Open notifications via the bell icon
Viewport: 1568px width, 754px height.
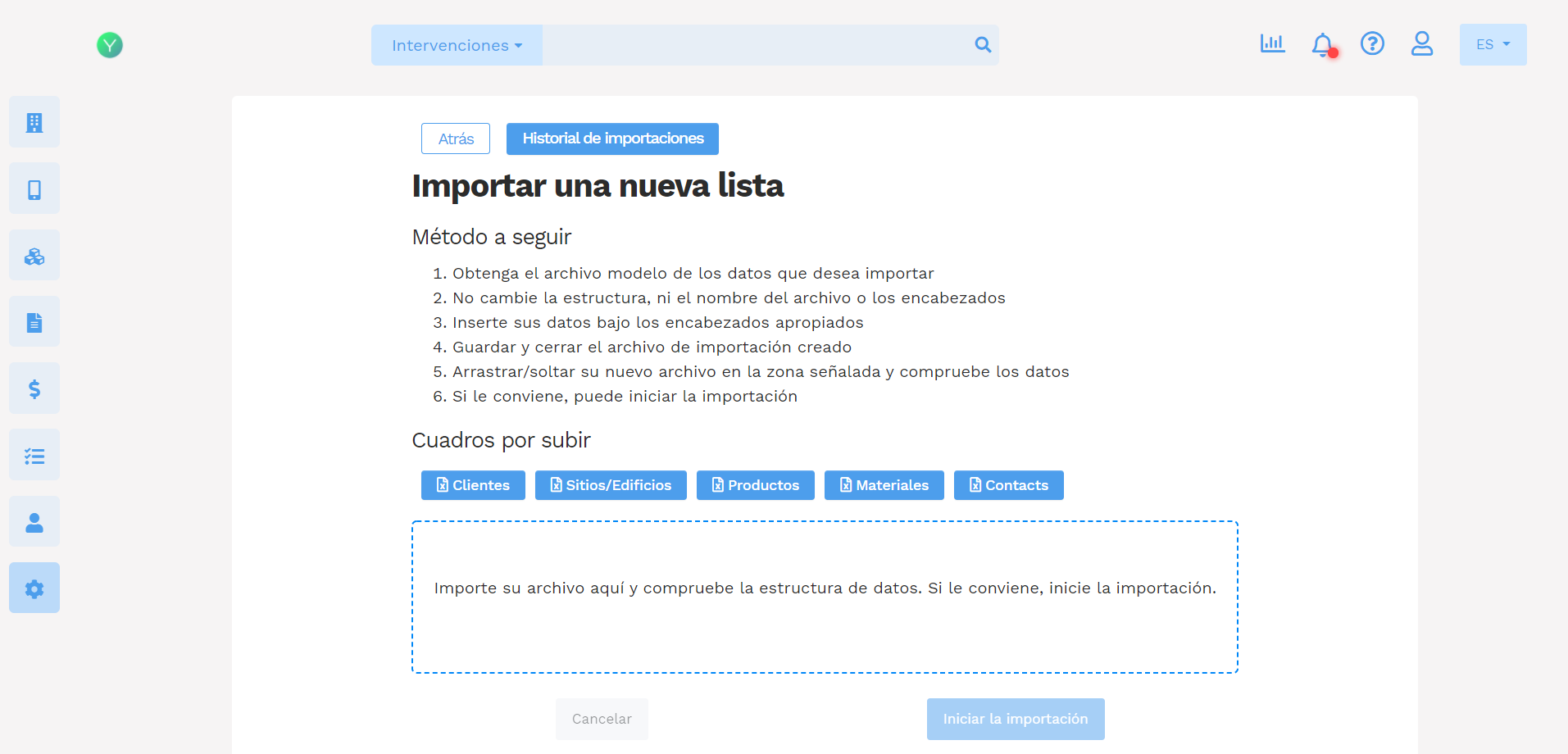(x=1322, y=45)
